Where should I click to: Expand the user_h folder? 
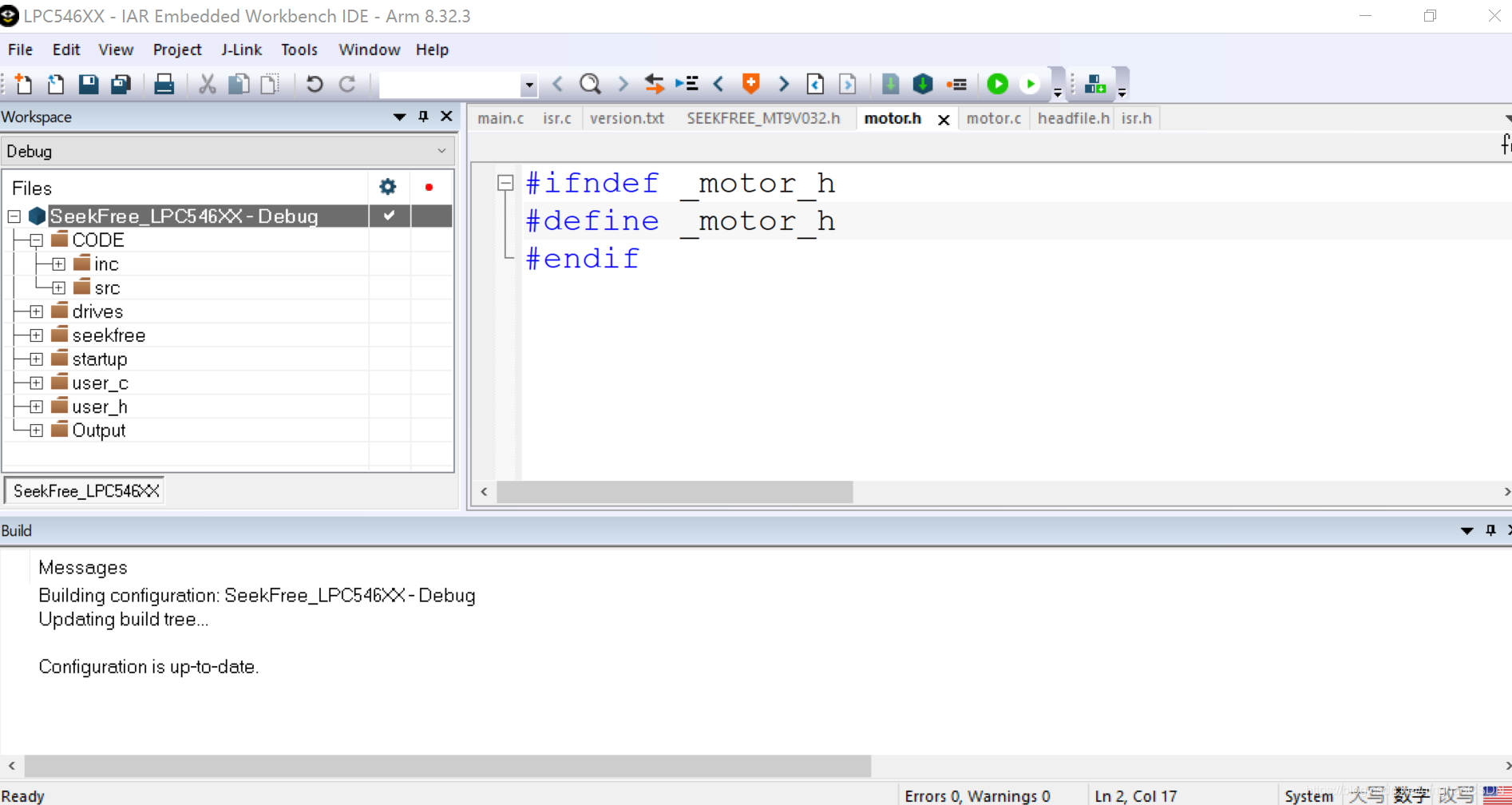pyautogui.click(x=36, y=406)
